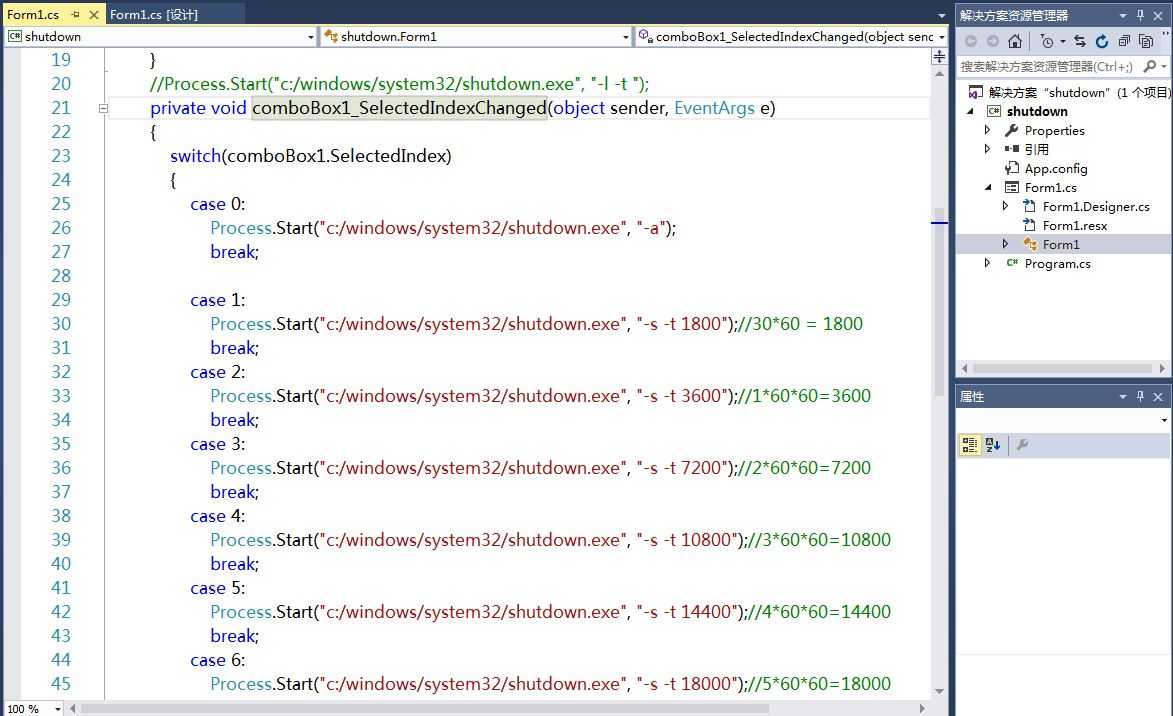Click the editor horizontal scrollbar right arrow

click(x=922, y=709)
